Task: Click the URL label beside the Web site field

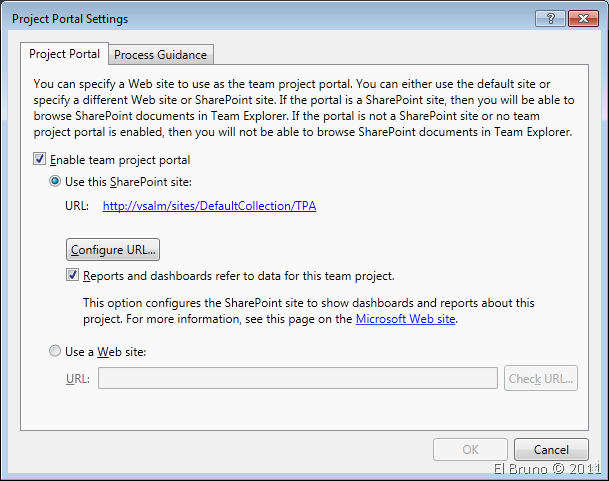Action: click(x=77, y=378)
